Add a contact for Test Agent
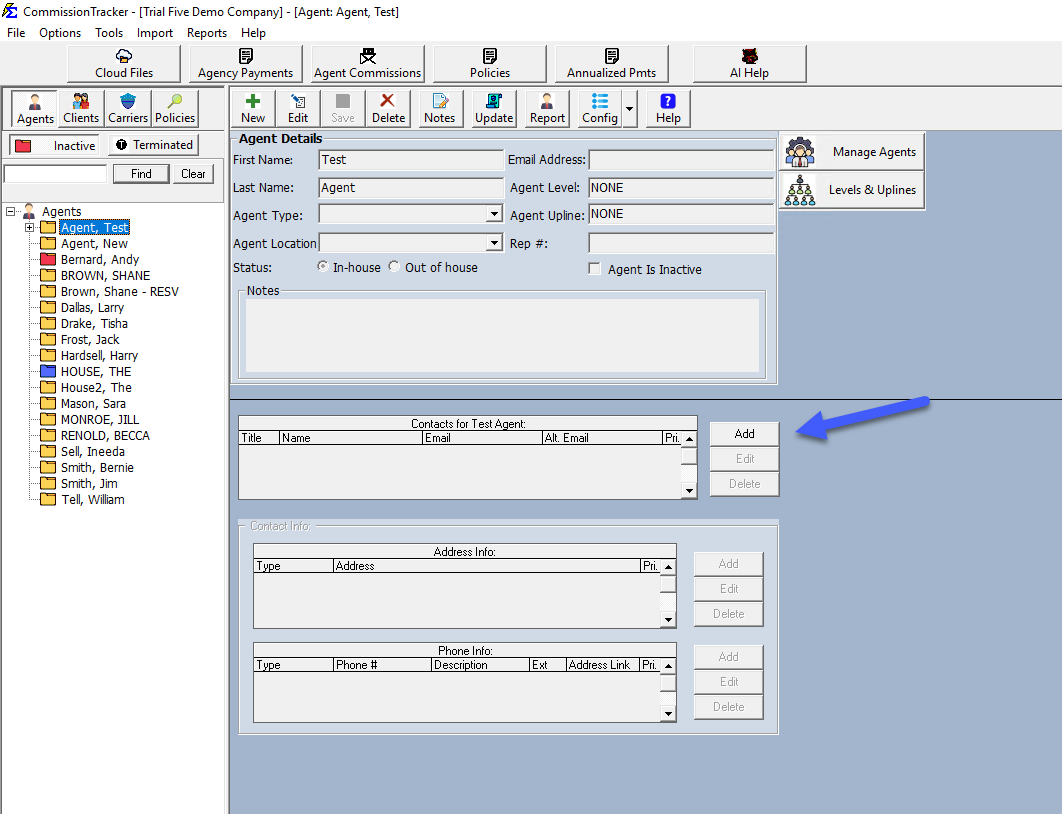The image size is (1062, 814). 744,433
